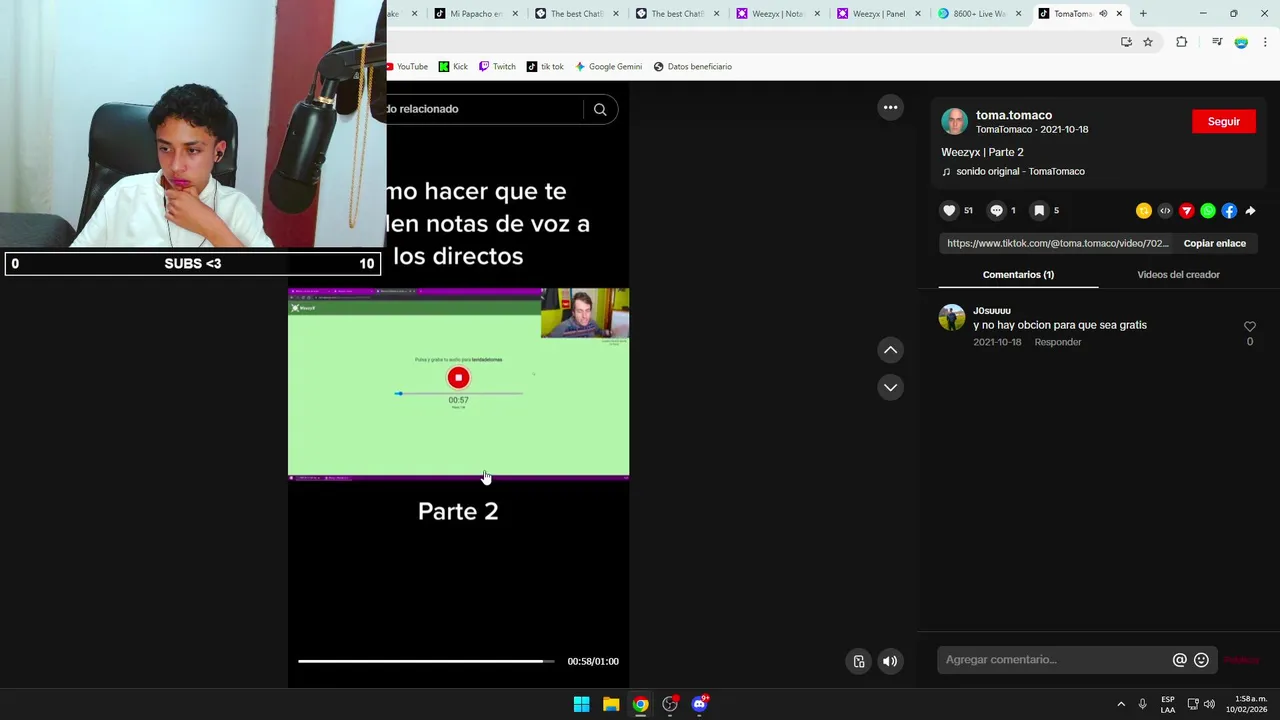Open the emoji picker in comment box
The width and height of the screenshot is (1280, 720).
(x=1202, y=660)
